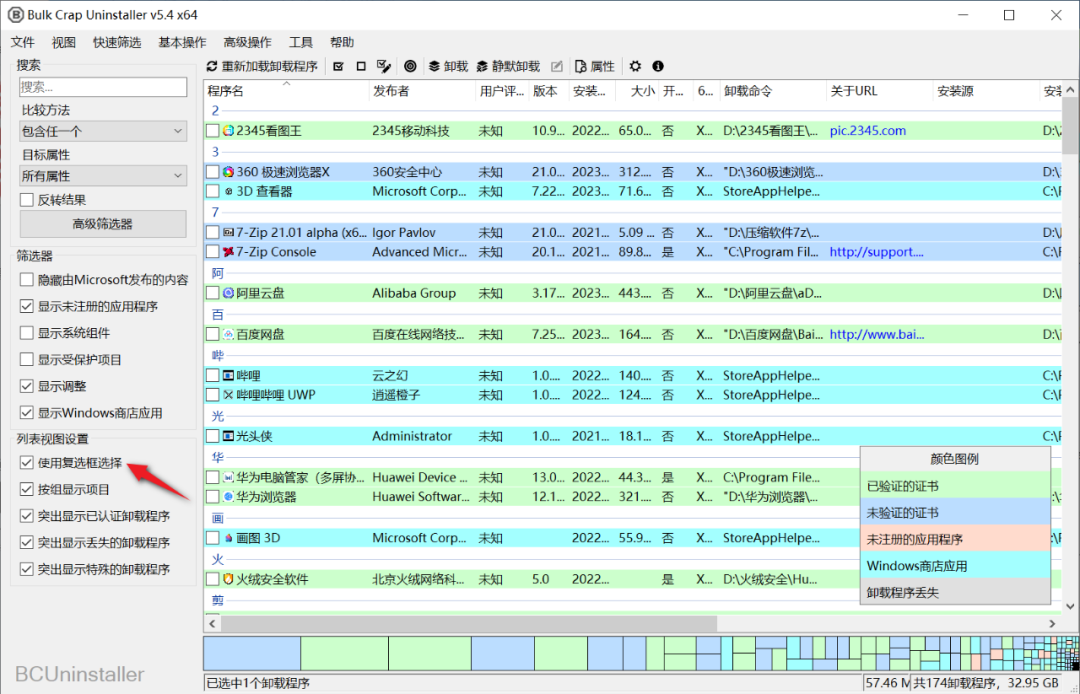Click the 卸载 uninstall toolbar button
The width and height of the screenshot is (1080, 694).
click(x=448, y=66)
